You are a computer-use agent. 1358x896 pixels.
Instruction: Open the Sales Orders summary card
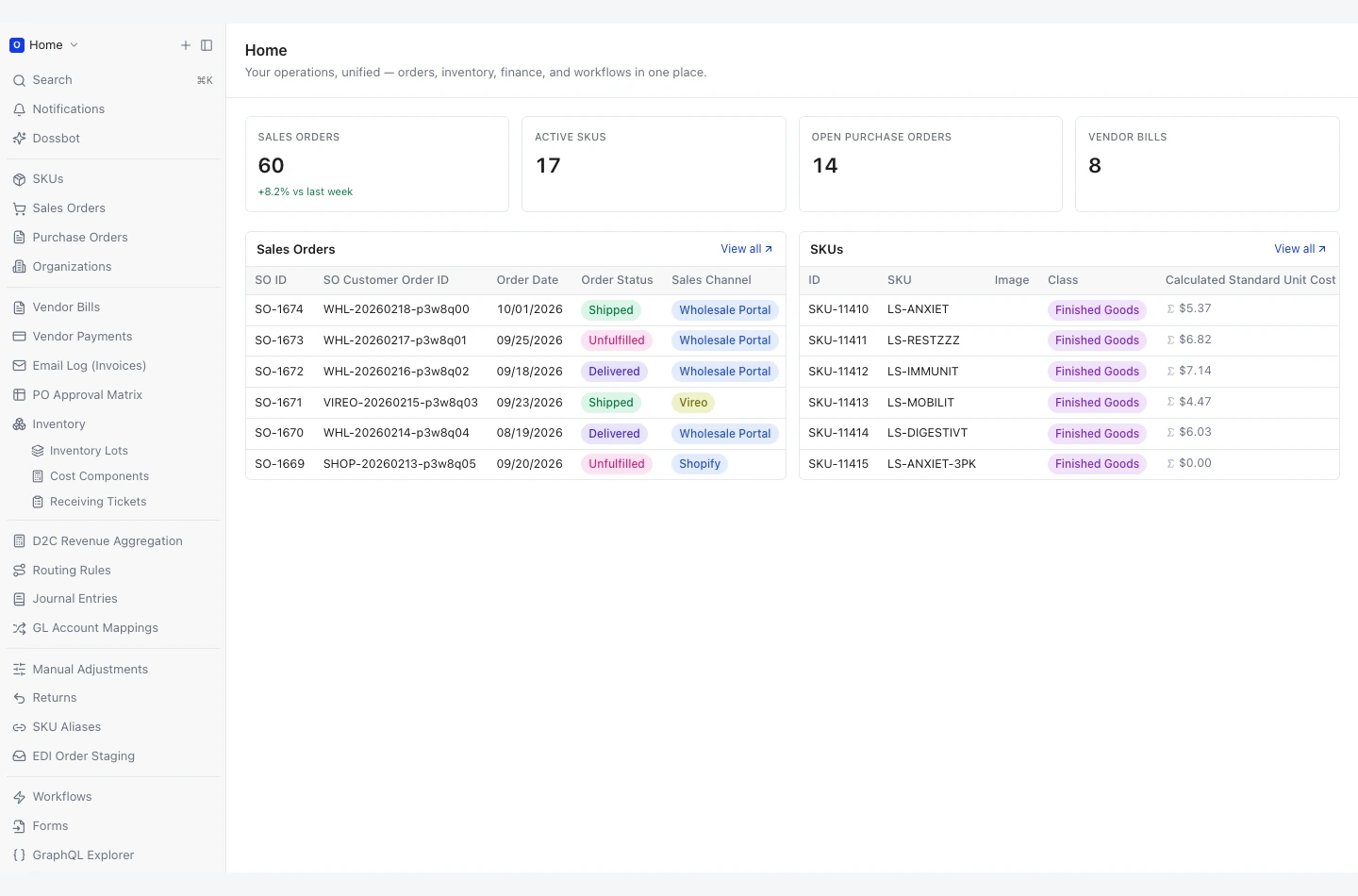coord(377,164)
